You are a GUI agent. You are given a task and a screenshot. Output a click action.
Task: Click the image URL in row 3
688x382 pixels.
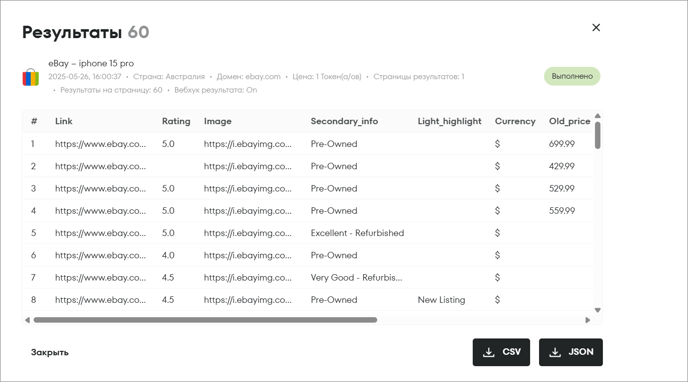click(x=247, y=189)
